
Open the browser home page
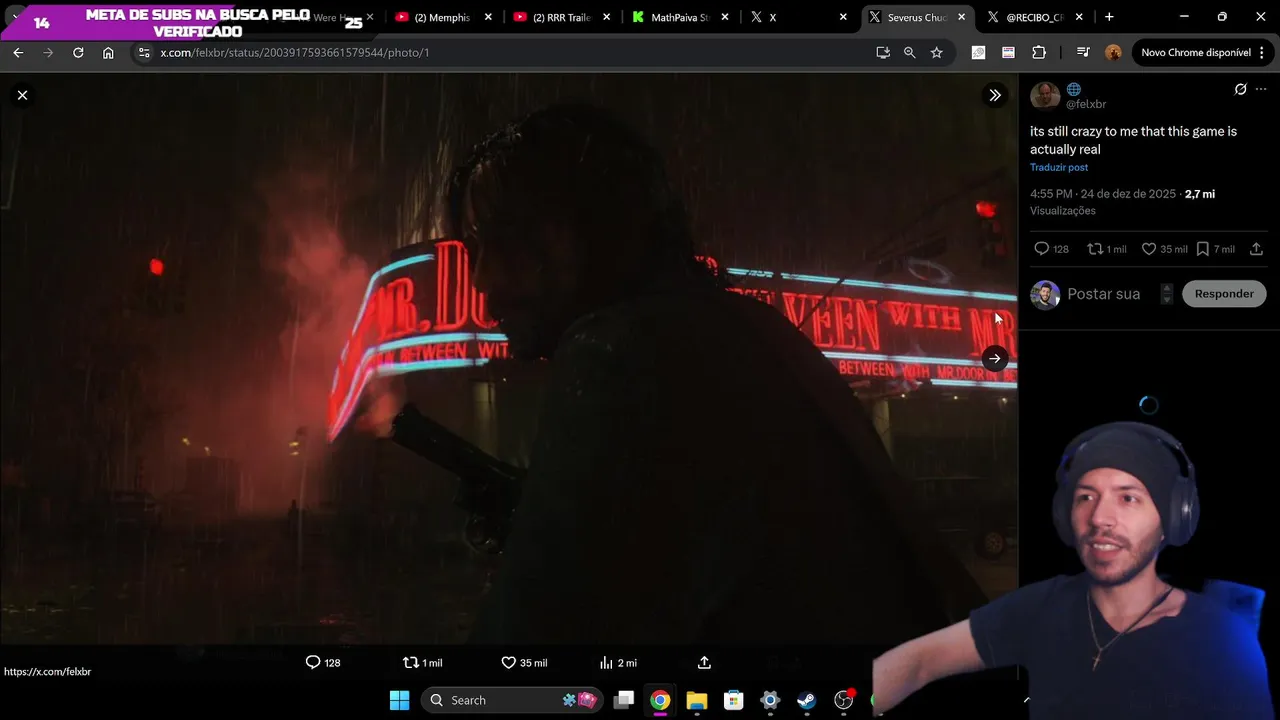(x=108, y=52)
